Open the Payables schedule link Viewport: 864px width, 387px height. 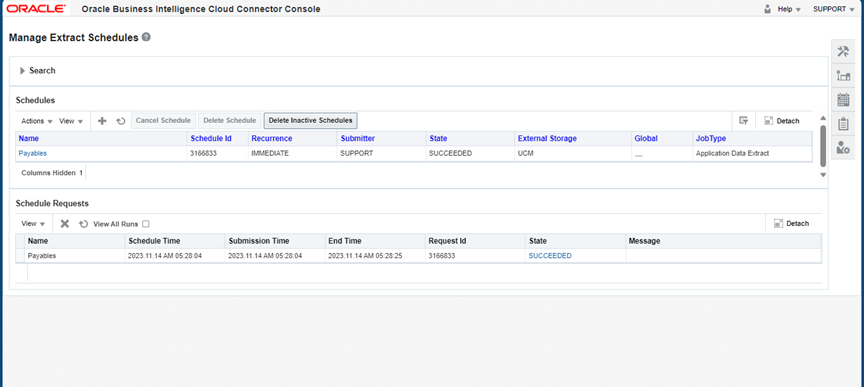33,153
